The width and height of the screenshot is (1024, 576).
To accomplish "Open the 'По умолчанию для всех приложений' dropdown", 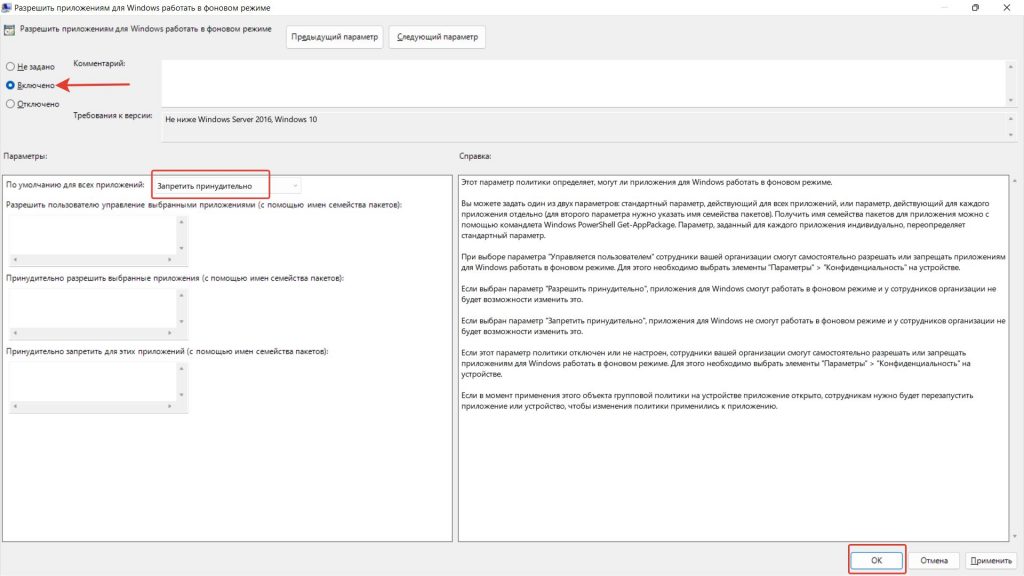I will (x=227, y=186).
